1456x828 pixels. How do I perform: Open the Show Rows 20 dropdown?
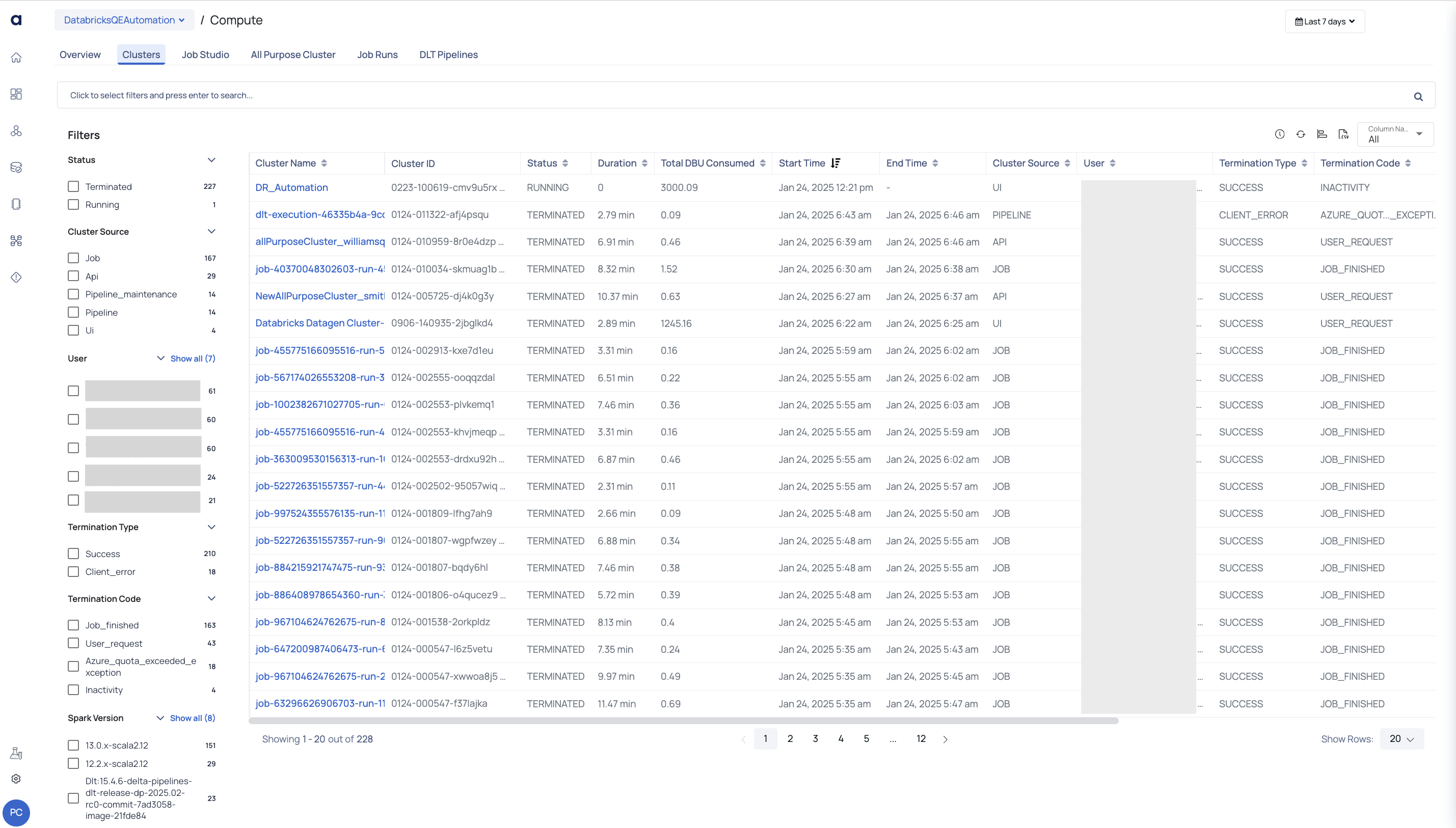1401,739
